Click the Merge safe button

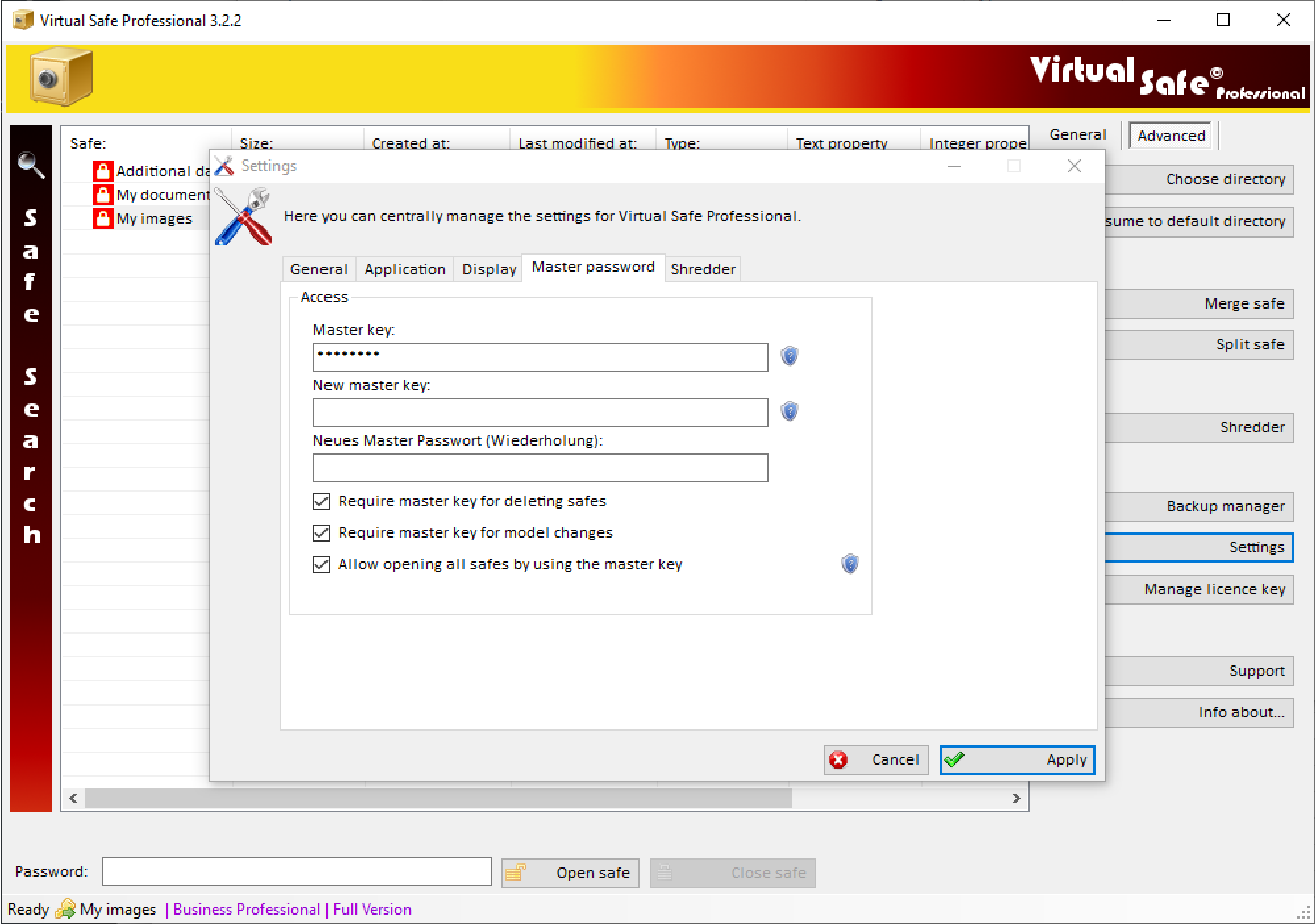click(1200, 303)
